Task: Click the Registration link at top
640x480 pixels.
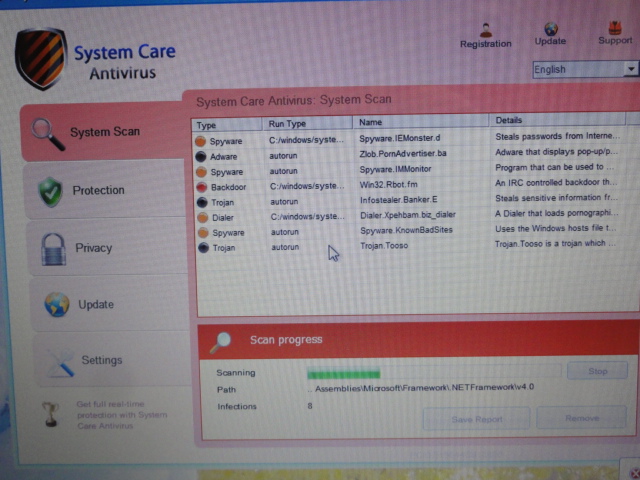Action: [x=486, y=44]
